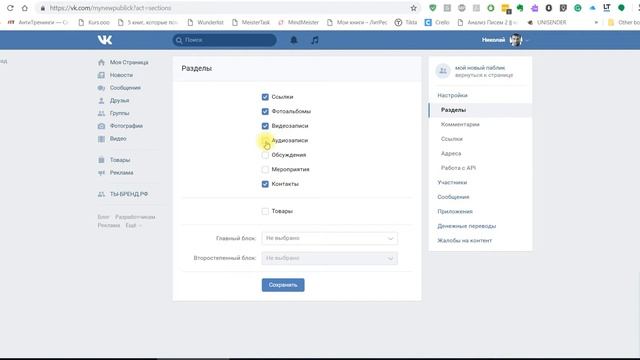Open the UNISENDER bookmark

click(547, 22)
